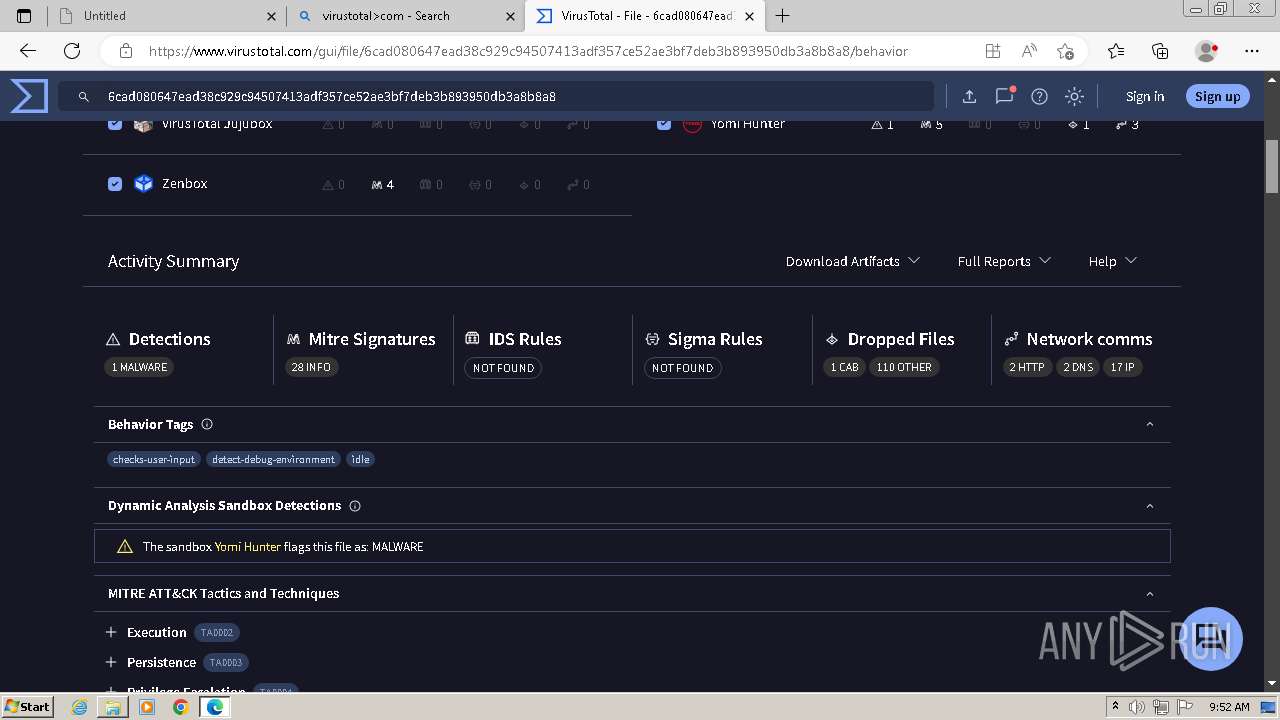Click the 1 CAB dropped files badge
The height and width of the screenshot is (720, 1280).
click(844, 367)
